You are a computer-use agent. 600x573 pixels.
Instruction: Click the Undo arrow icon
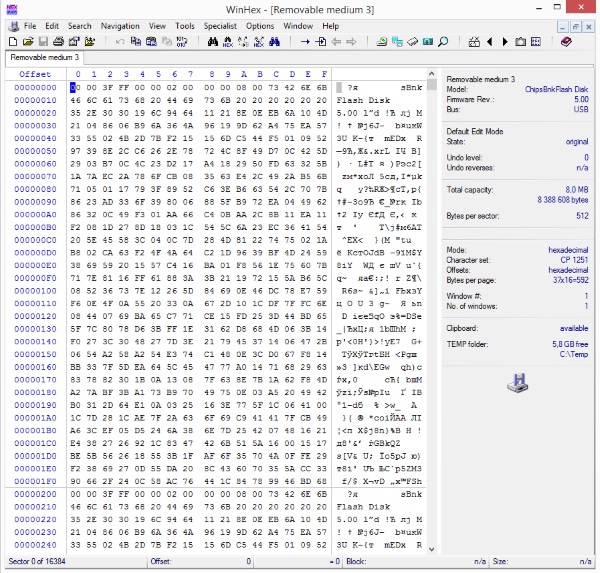pos(120,41)
